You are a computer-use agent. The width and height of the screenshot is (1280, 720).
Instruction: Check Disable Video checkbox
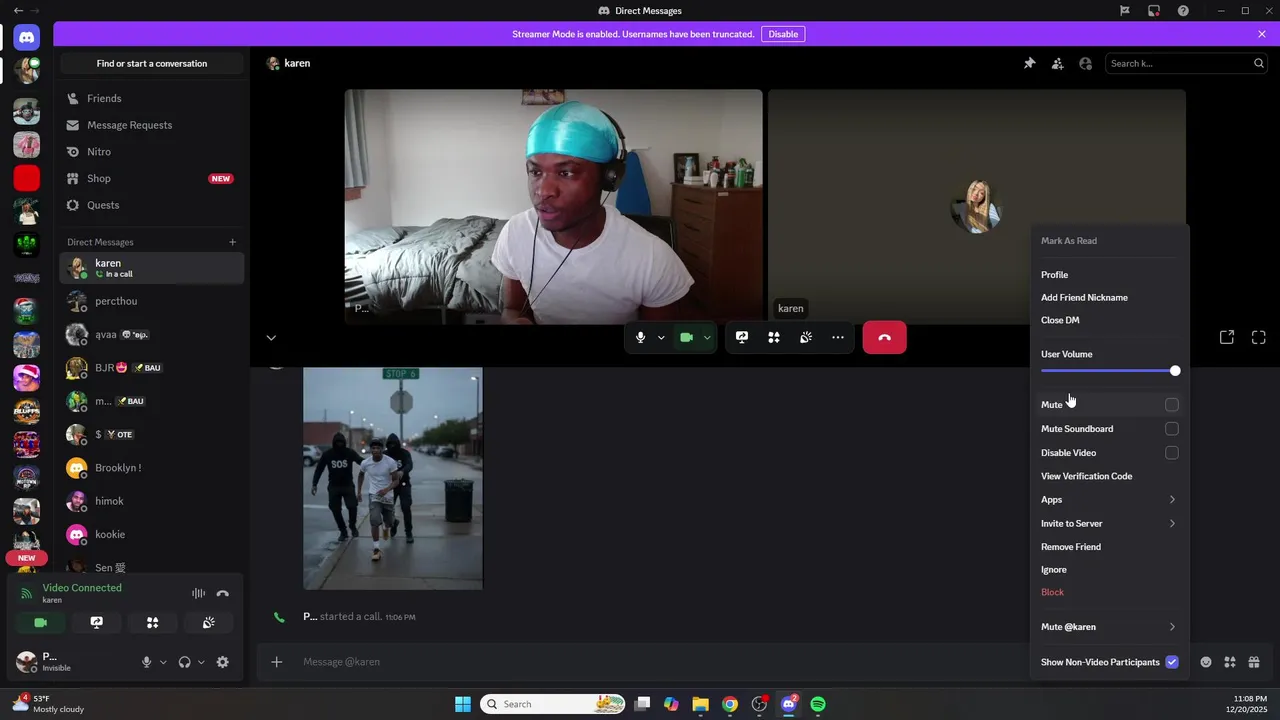pos(1172,453)
